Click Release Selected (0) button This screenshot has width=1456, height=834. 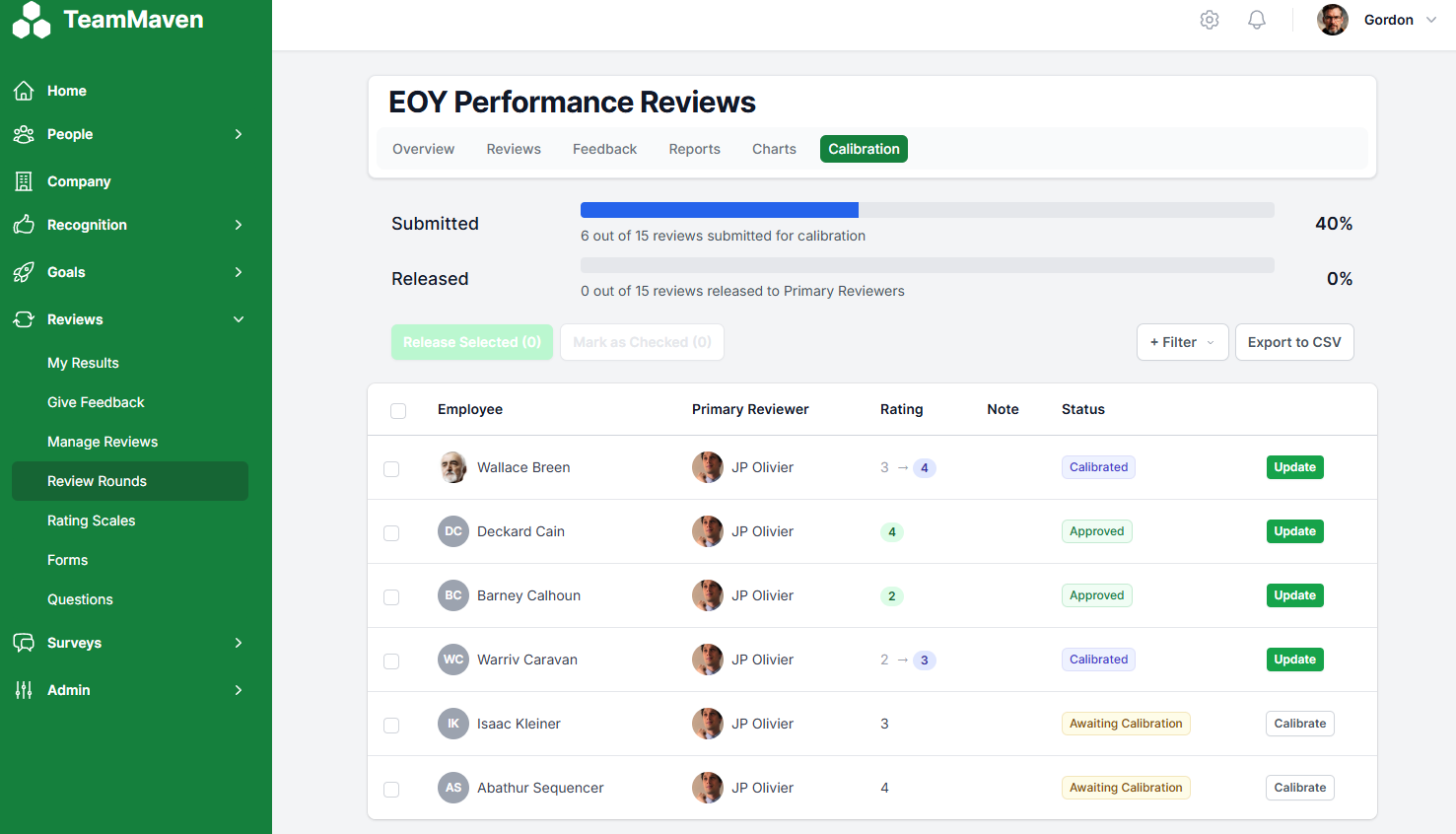pyautogui.click(x=472, y=342)
